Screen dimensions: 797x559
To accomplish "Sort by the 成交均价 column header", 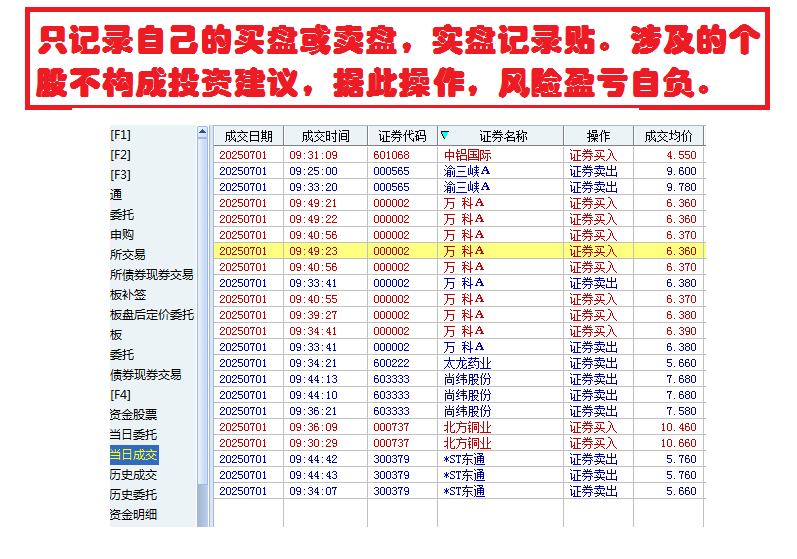I will pyautogui.click(x=668, y=136).
